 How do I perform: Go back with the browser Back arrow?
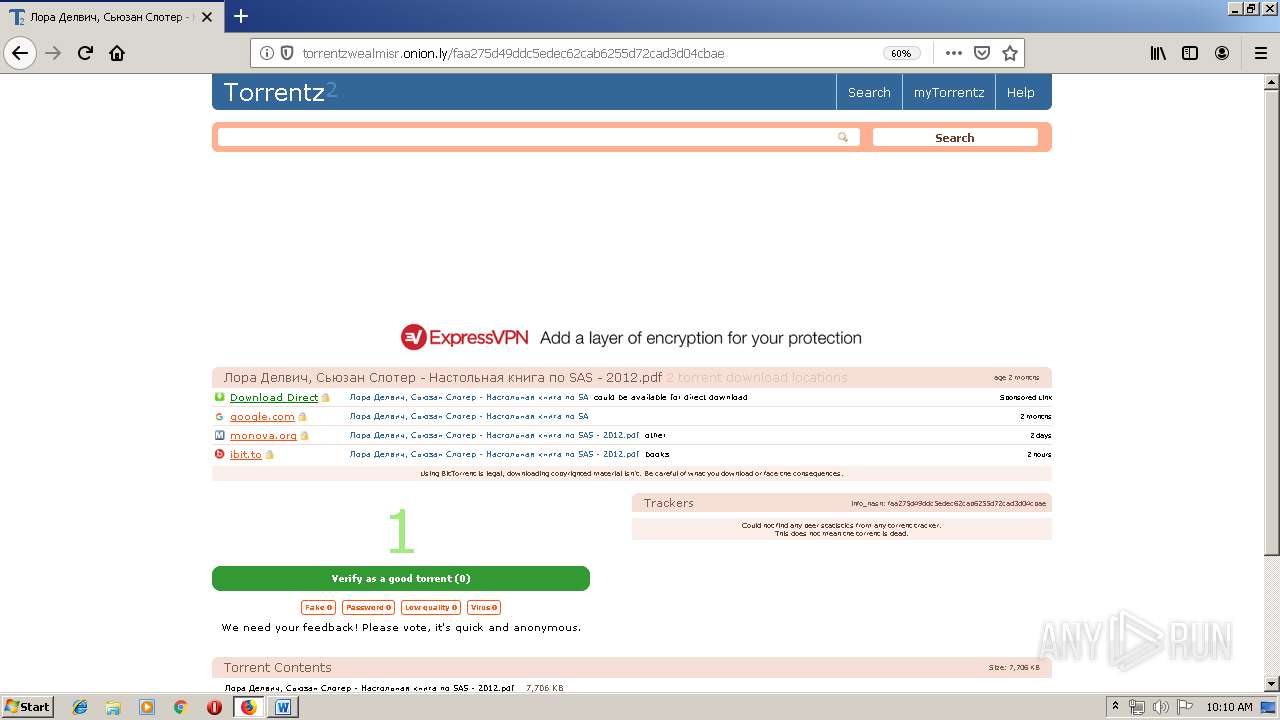(20, 53)
